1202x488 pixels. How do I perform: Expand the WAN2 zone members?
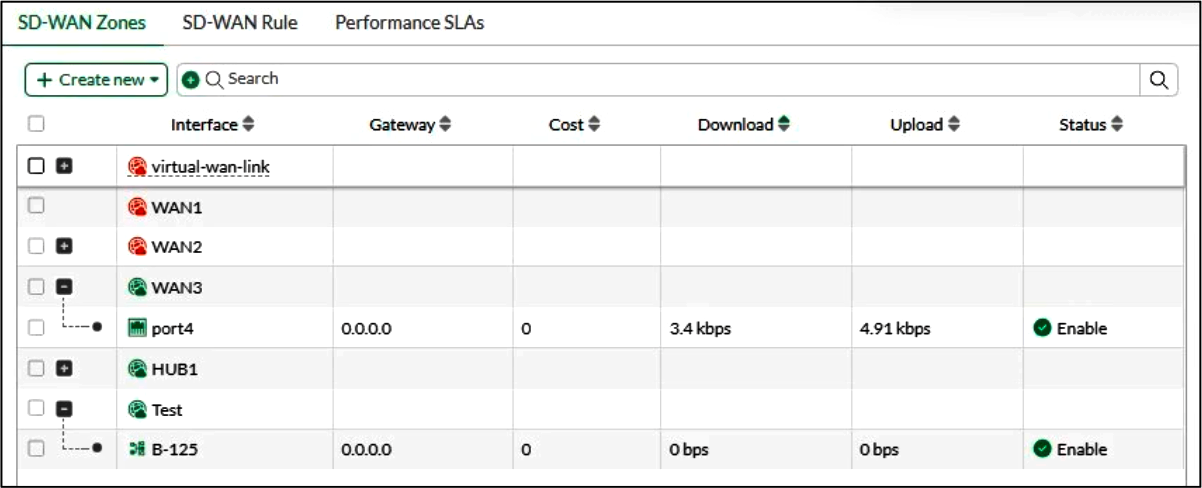(64, 246)
